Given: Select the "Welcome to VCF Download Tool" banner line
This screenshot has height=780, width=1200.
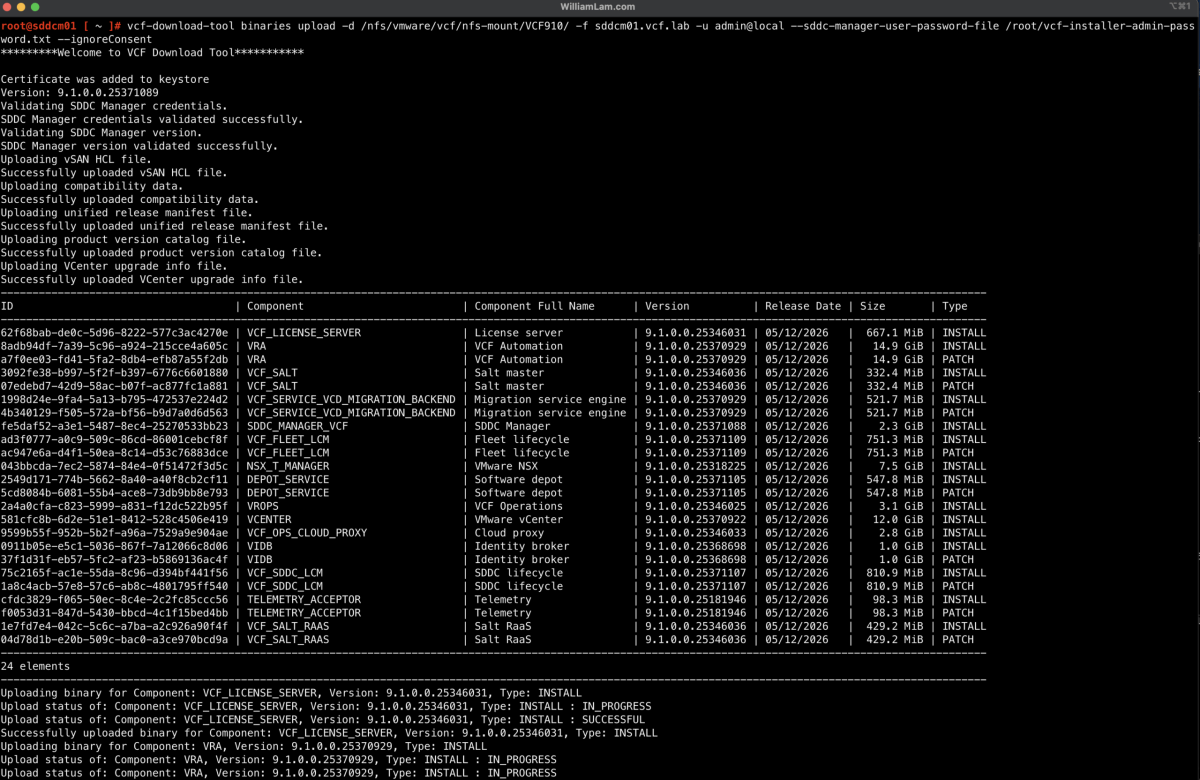Looking at the screenshot, I should 152,52.
